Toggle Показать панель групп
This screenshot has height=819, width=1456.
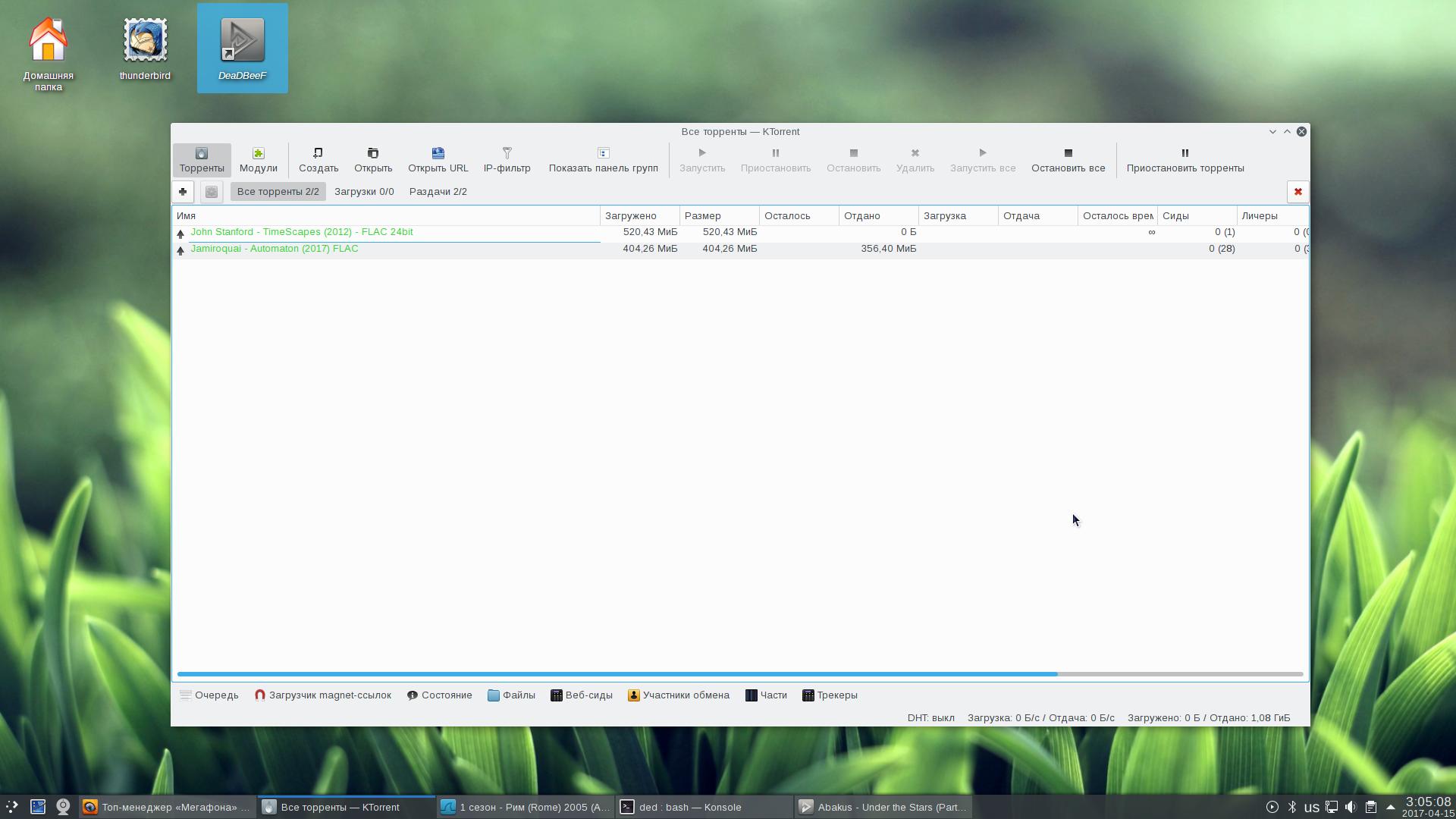pyautogui.click(x=604, y=160)
